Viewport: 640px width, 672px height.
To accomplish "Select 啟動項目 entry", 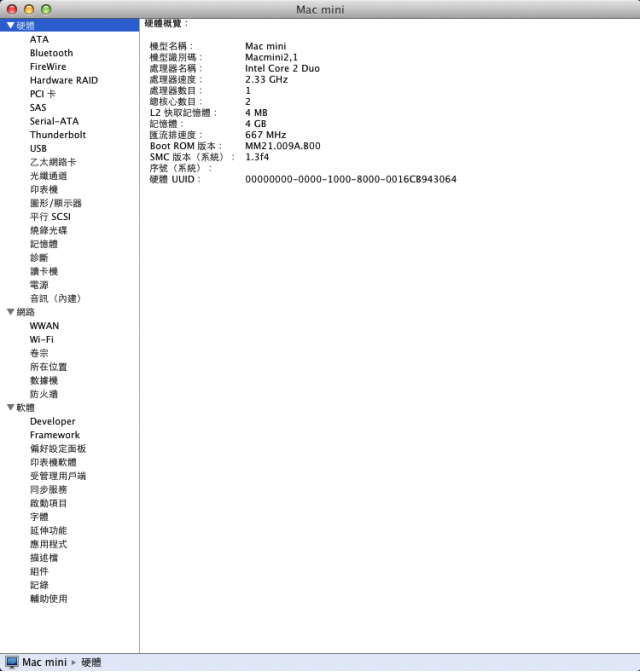I will (x=48, y=504).
